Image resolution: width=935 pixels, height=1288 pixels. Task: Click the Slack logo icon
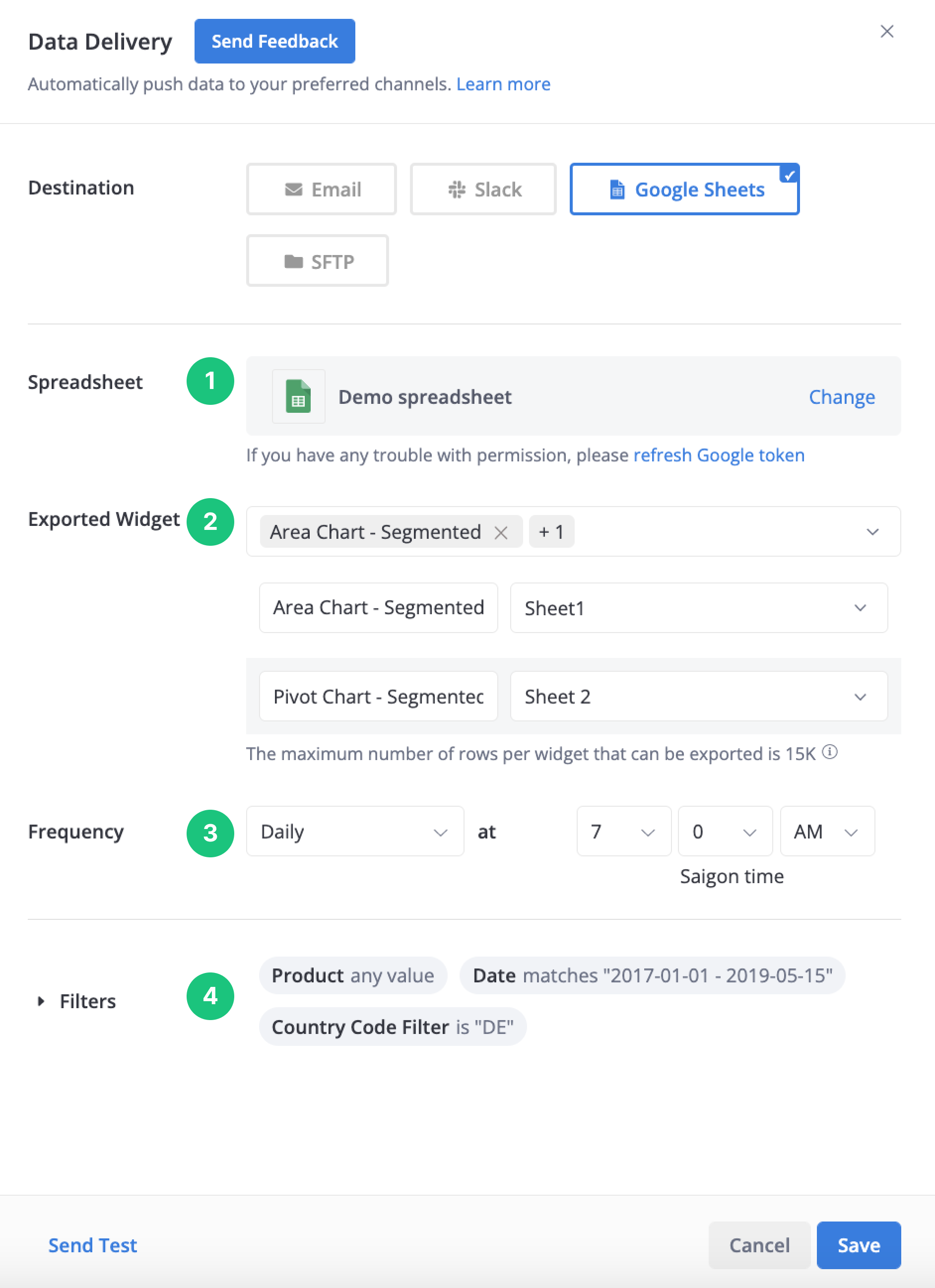click(x=457, y=189)
